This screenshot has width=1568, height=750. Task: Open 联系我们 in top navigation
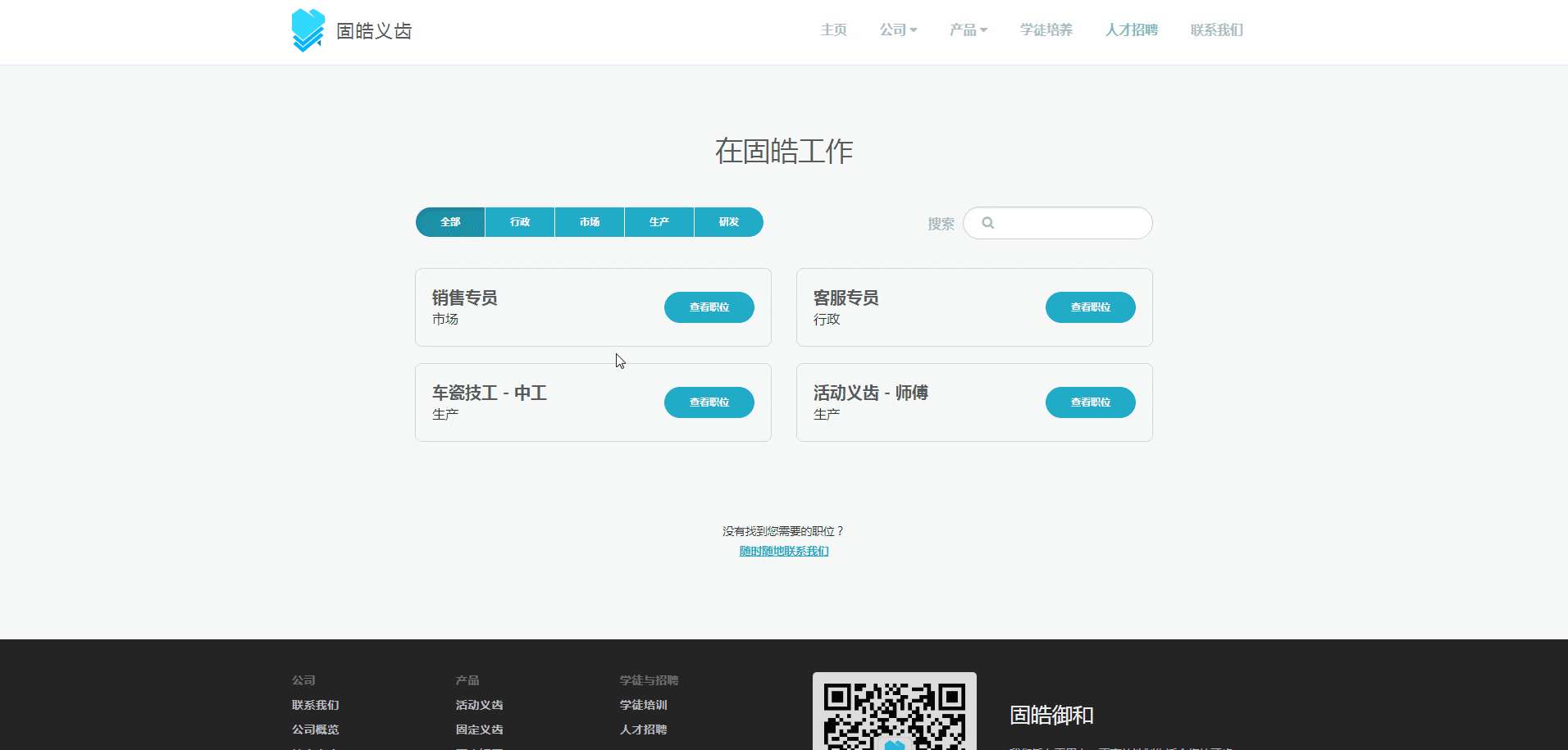[1216, 30]
